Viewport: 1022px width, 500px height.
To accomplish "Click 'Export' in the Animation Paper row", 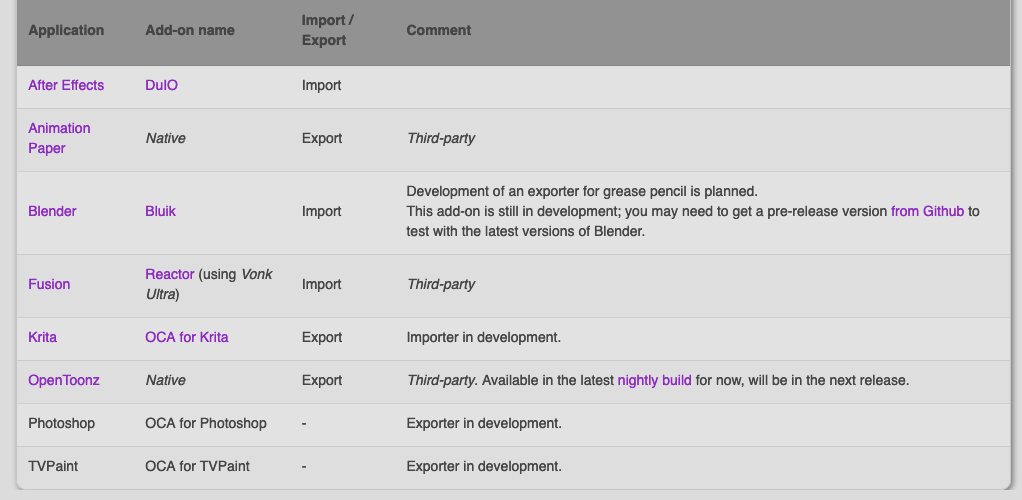I will 322,138.
